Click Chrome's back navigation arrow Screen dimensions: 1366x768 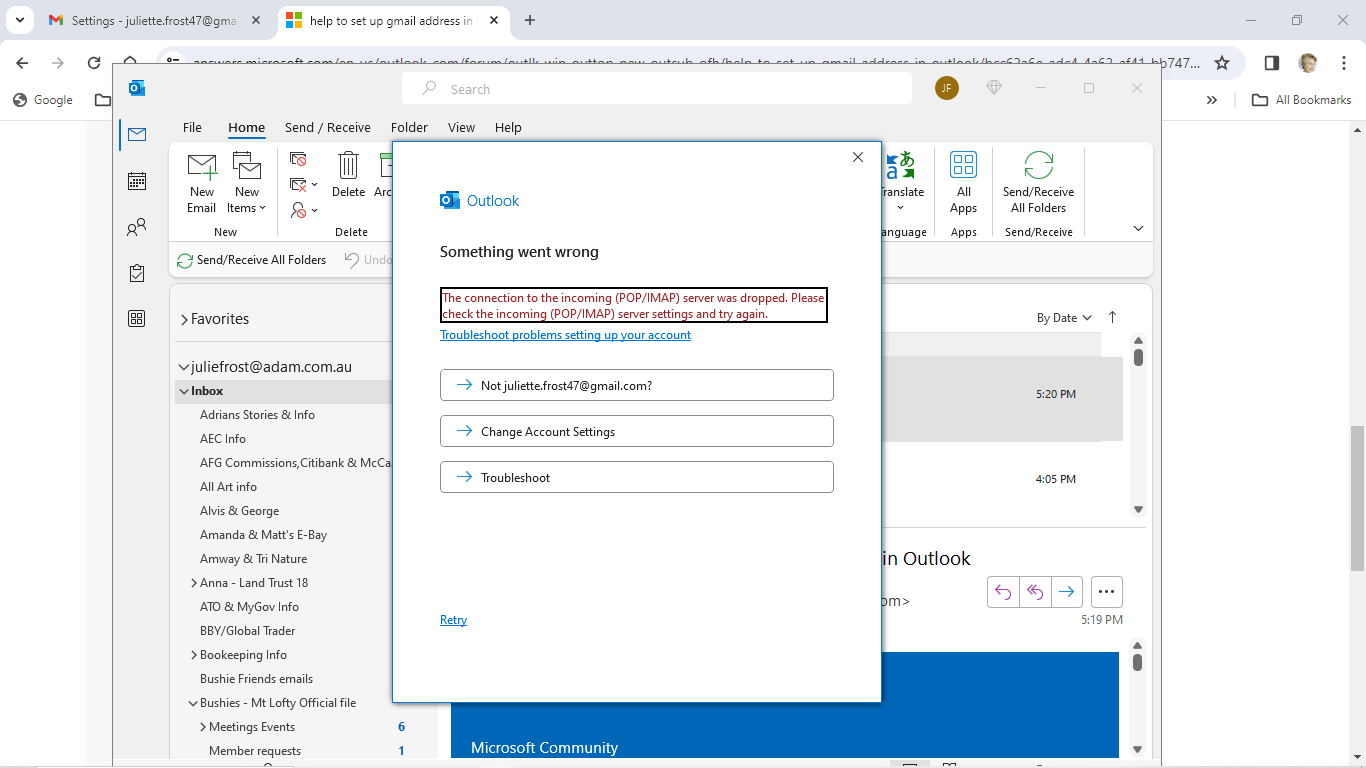(22, 62)
